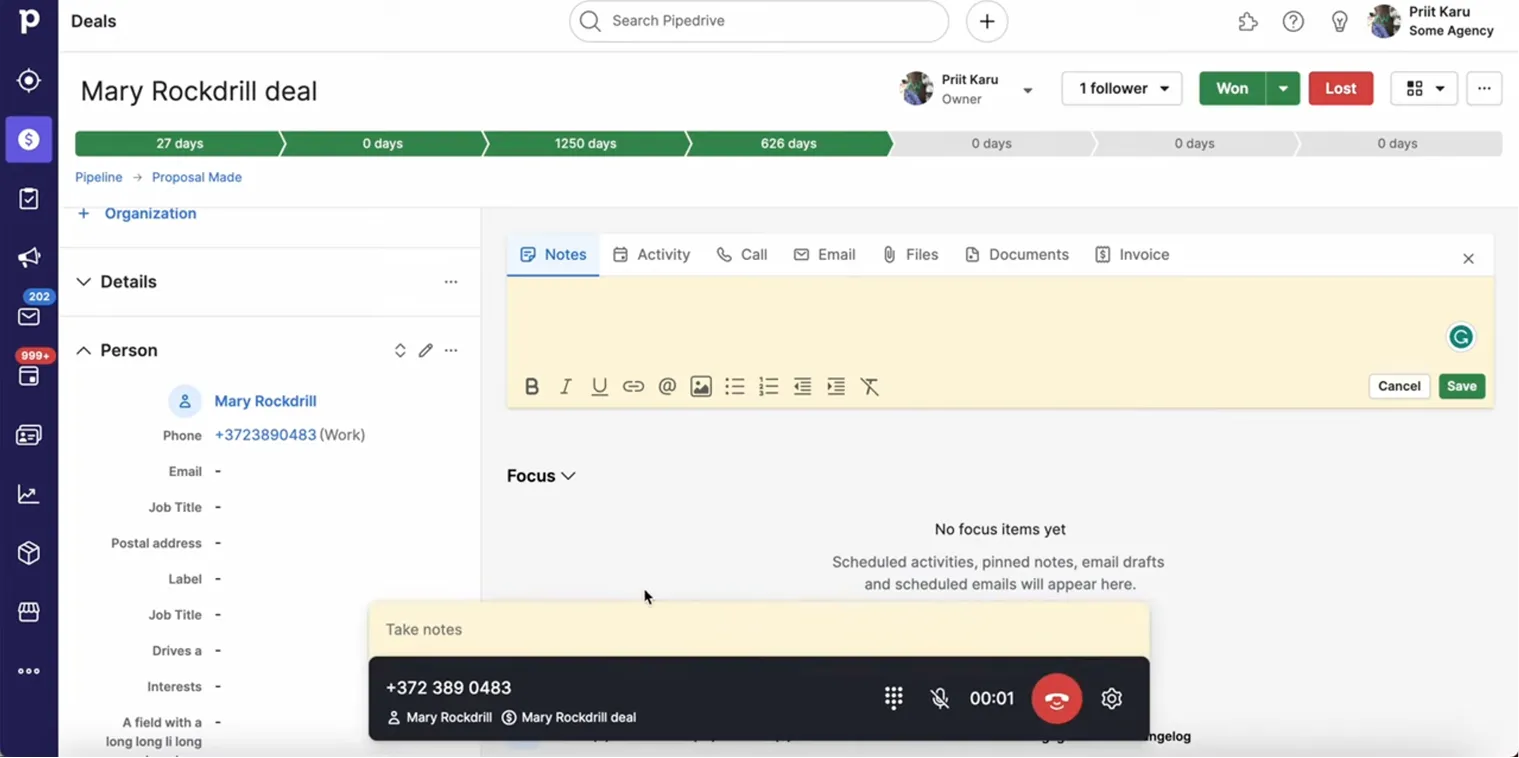This screenshot has height=758, width=1519.
Task: Cancel the note
Action: [1399, 386]
